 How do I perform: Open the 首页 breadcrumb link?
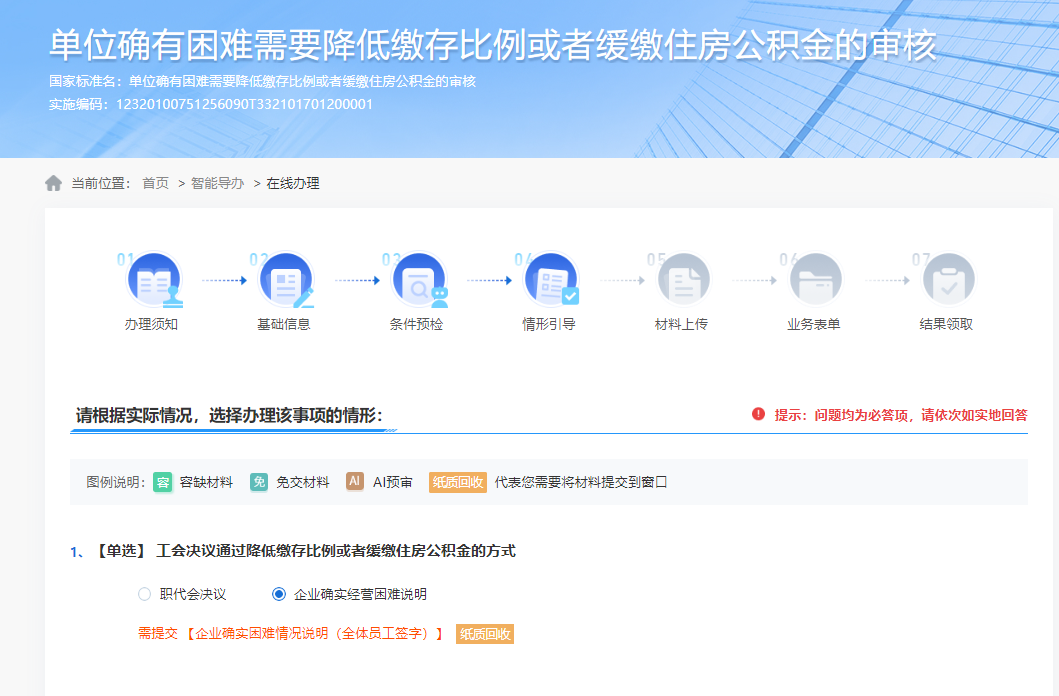click(x=157, y=183)
